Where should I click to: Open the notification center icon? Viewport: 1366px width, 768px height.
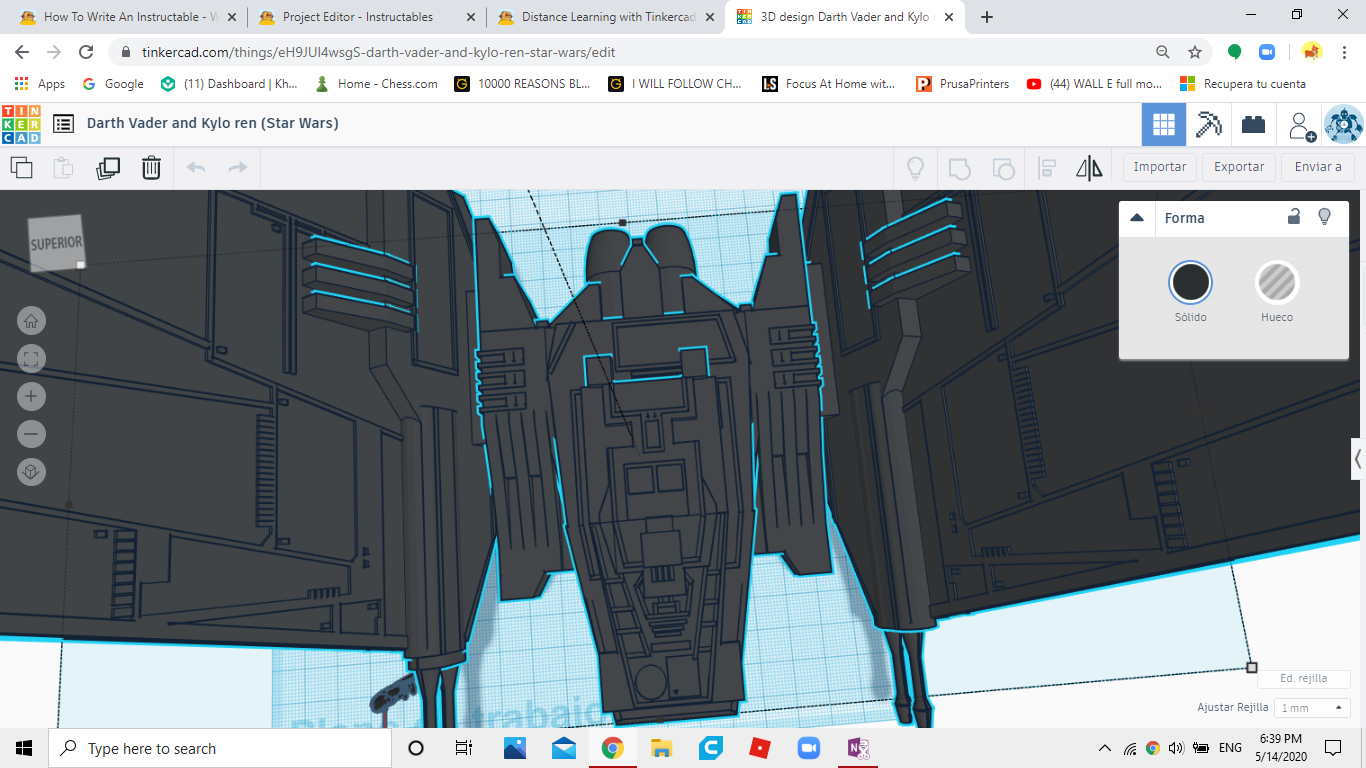[x=1333, y=748]
